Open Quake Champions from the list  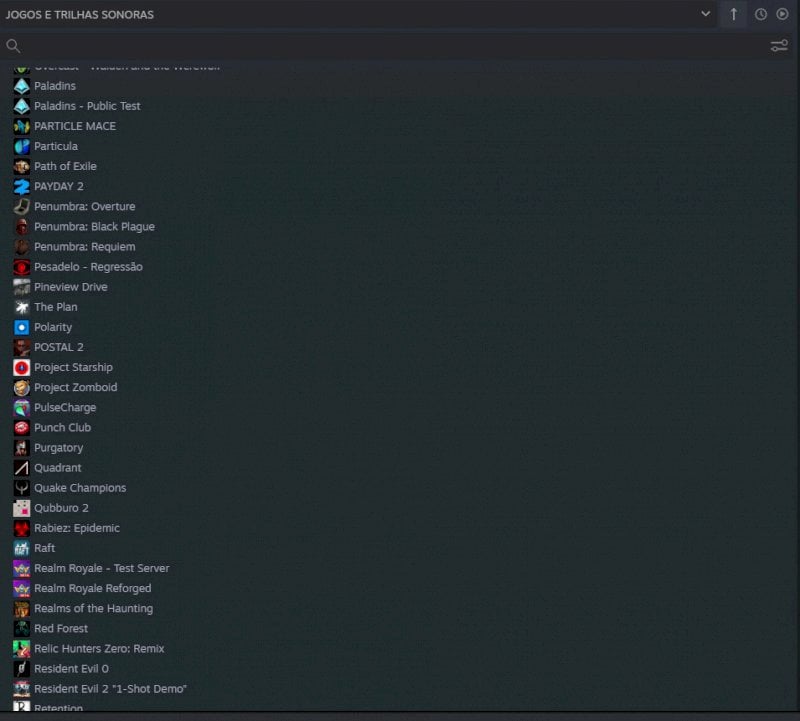(x=80, y=488)
